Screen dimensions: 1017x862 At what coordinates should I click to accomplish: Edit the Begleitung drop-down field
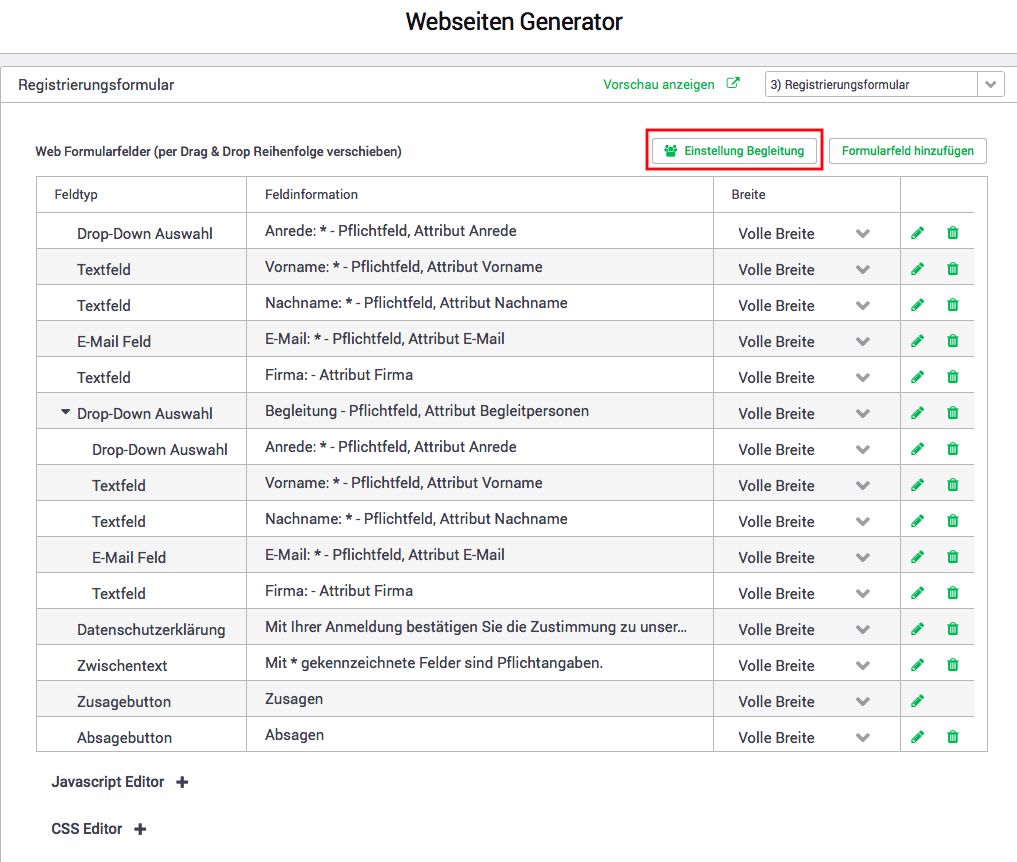[x=917, y=413]
